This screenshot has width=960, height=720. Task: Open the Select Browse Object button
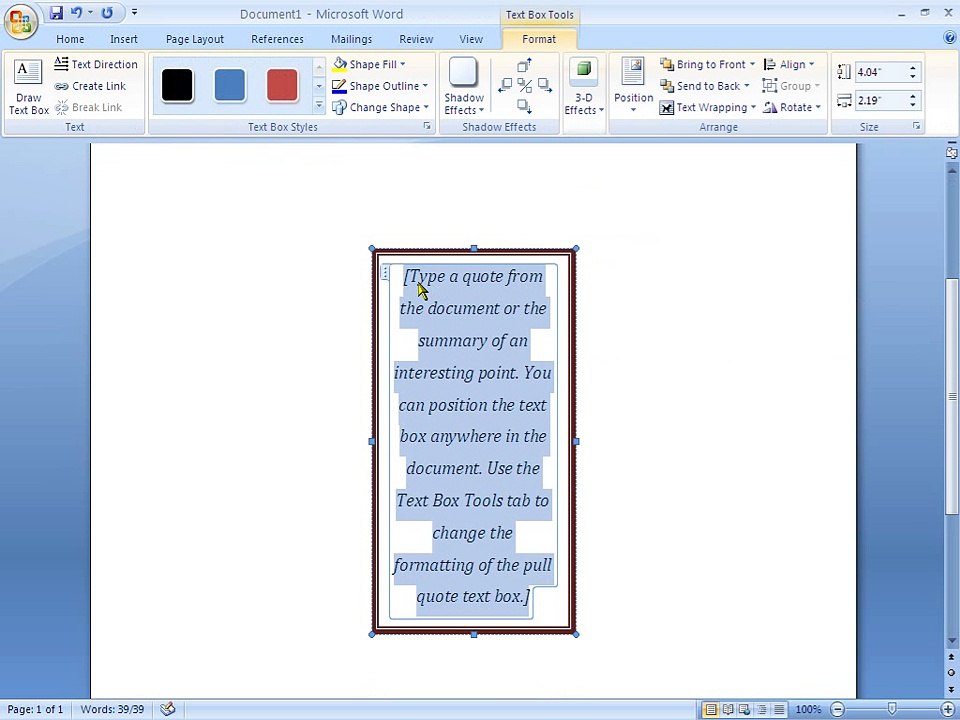pyautogui.click(x=951, y=672)
